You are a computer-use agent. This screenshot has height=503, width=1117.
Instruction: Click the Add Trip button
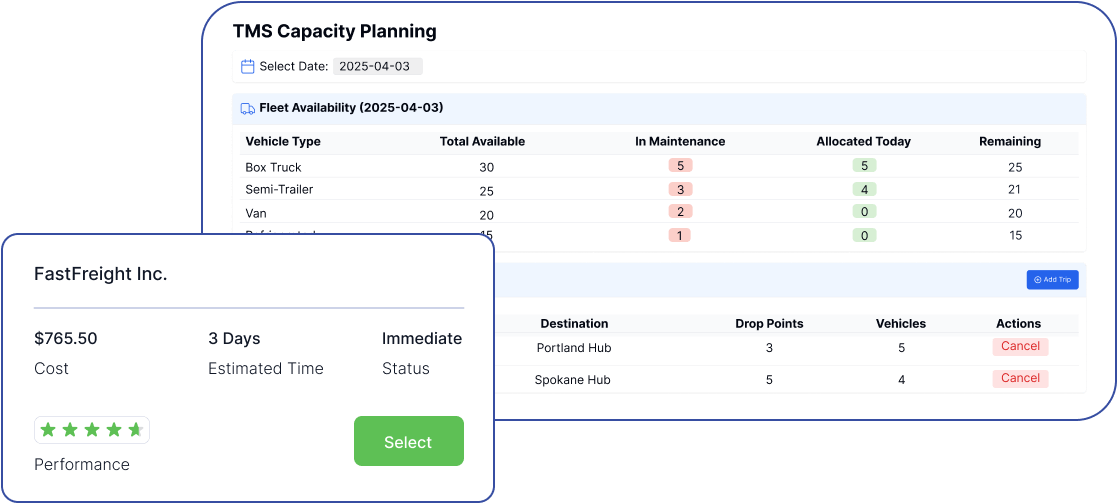pyautogui.click(x=1052, y=280)
